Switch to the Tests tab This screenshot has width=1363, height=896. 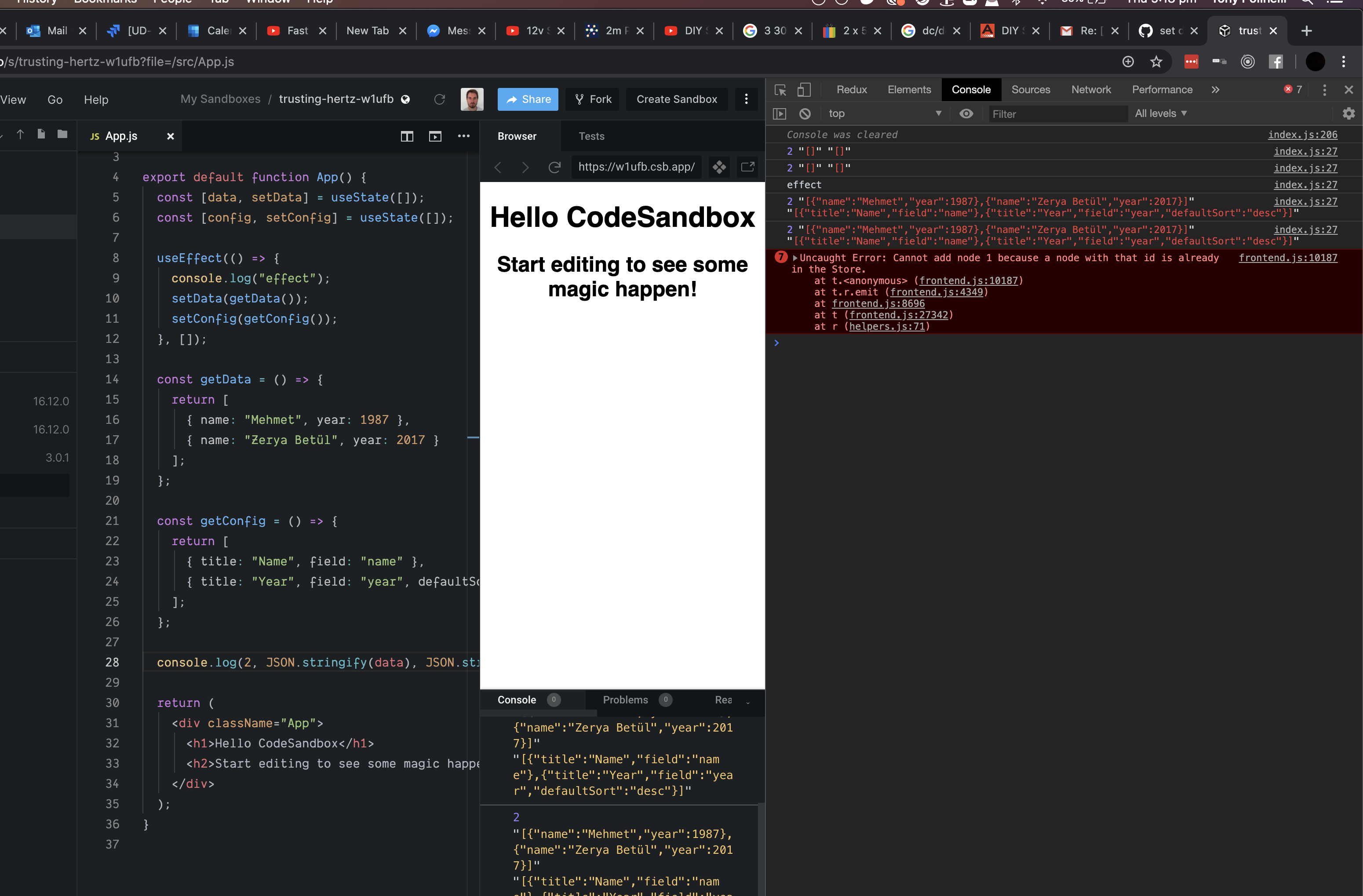point(591,136)
